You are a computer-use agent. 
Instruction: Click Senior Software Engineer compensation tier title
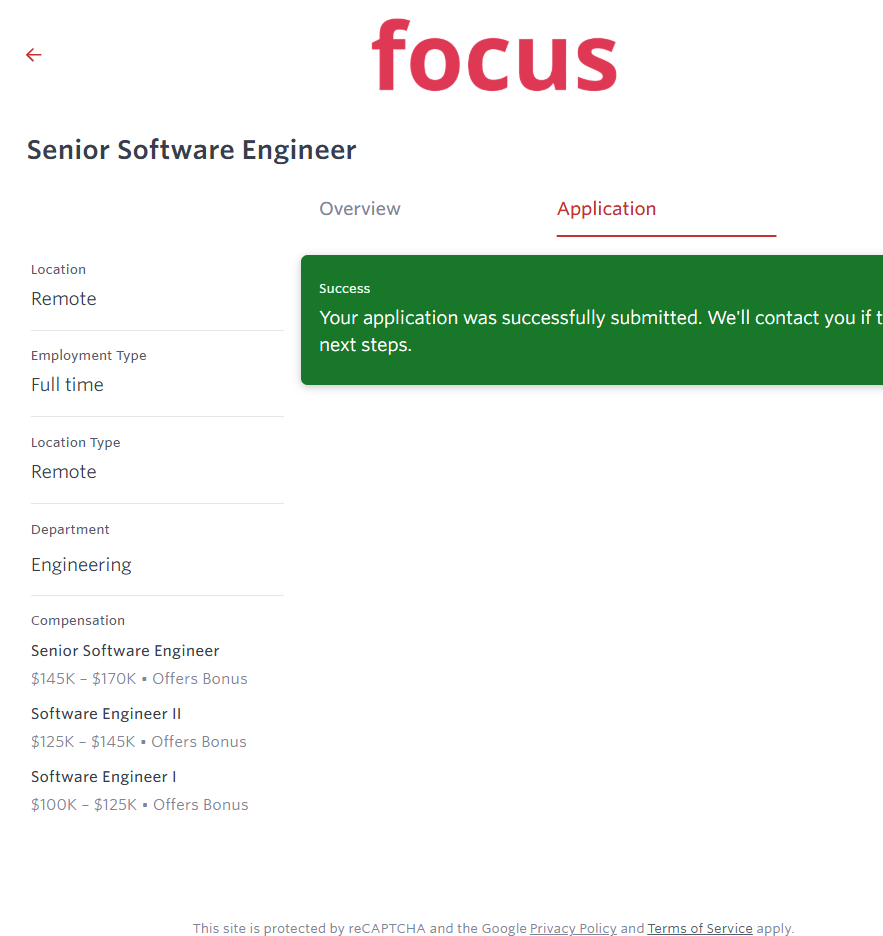click(x=125, y=651)
